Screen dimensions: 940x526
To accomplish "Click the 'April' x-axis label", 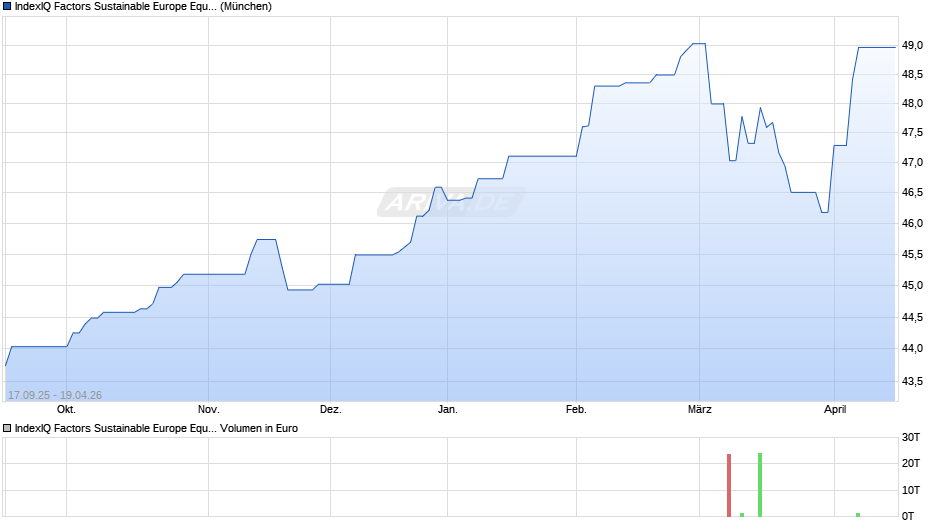I will coord(834,410).
